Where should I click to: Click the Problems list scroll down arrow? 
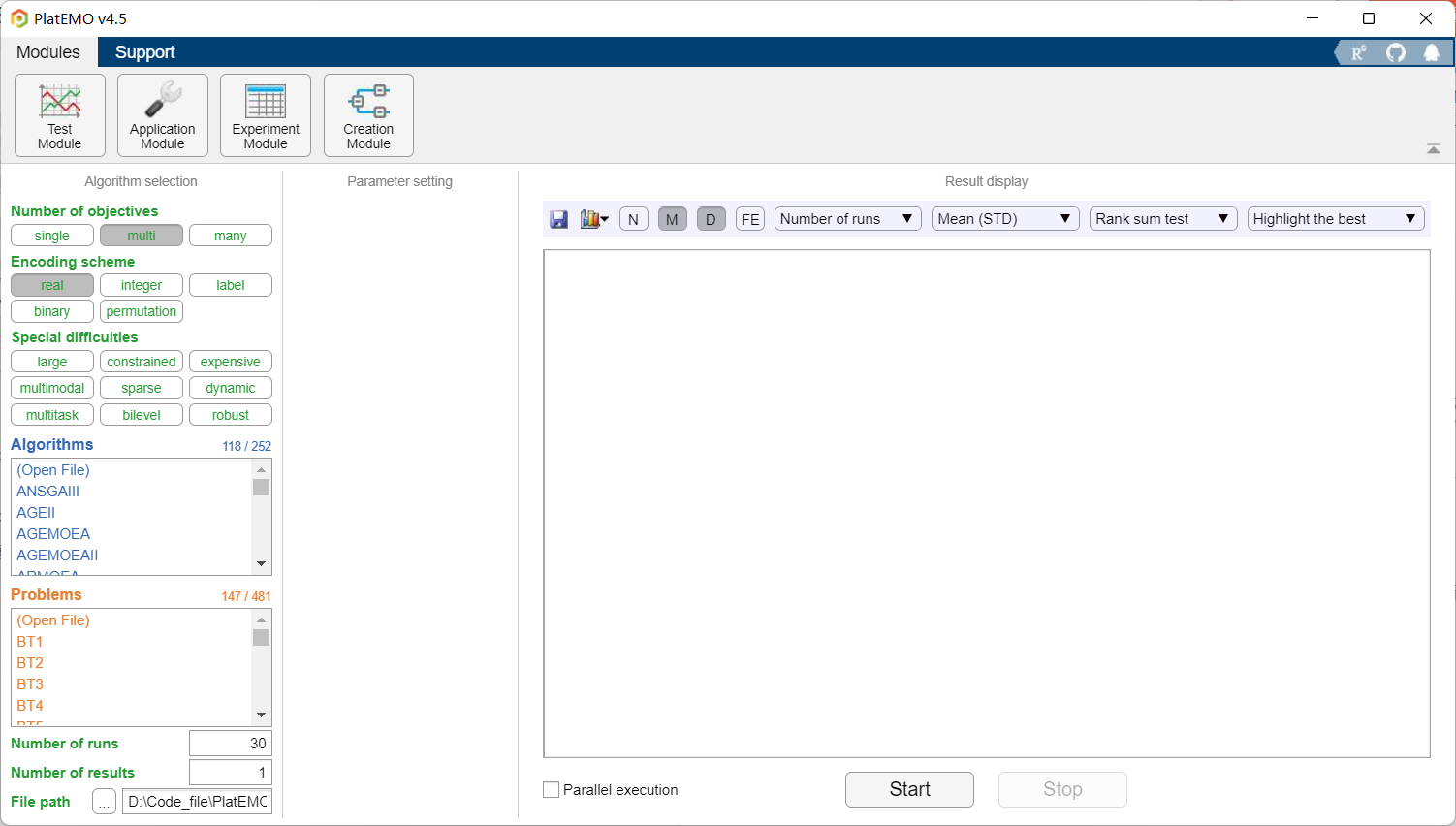coord(261,715)
